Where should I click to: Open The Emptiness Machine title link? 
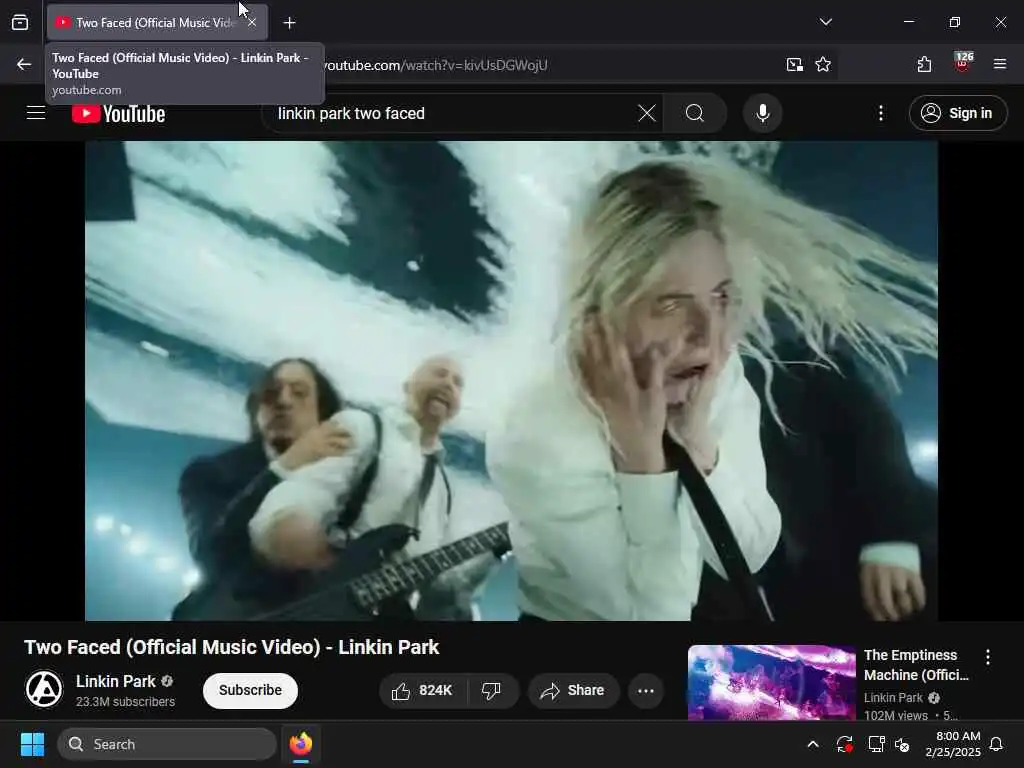click(x=916, y=665)
